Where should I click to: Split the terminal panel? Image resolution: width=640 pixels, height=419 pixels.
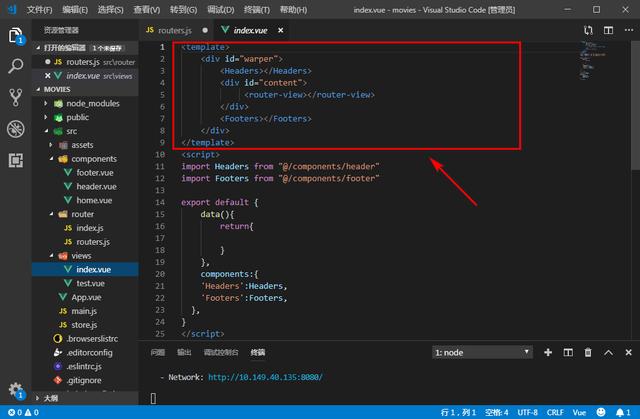pyautogui.click(x=568, y=352)
